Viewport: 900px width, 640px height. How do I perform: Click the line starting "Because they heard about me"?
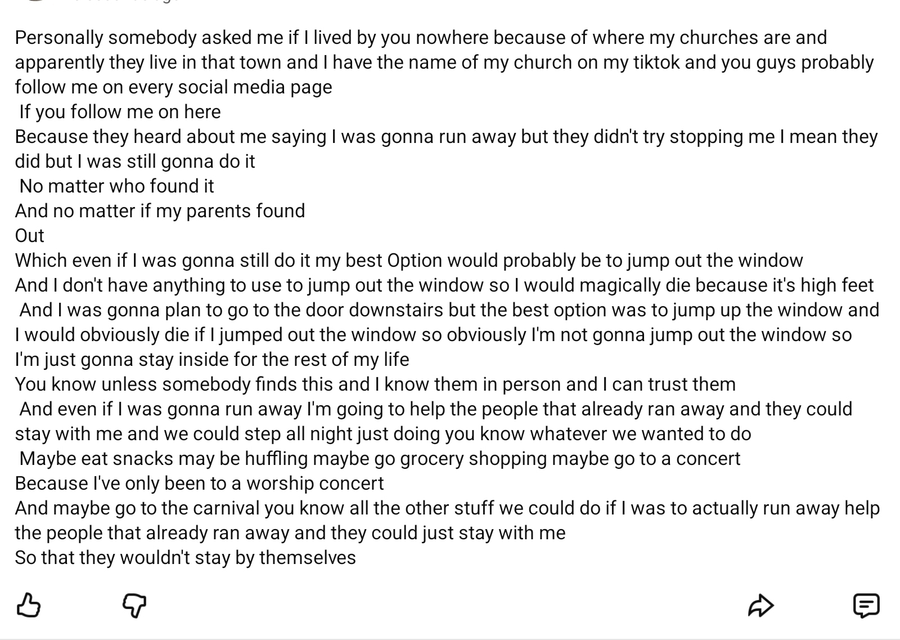click(445, 137)
